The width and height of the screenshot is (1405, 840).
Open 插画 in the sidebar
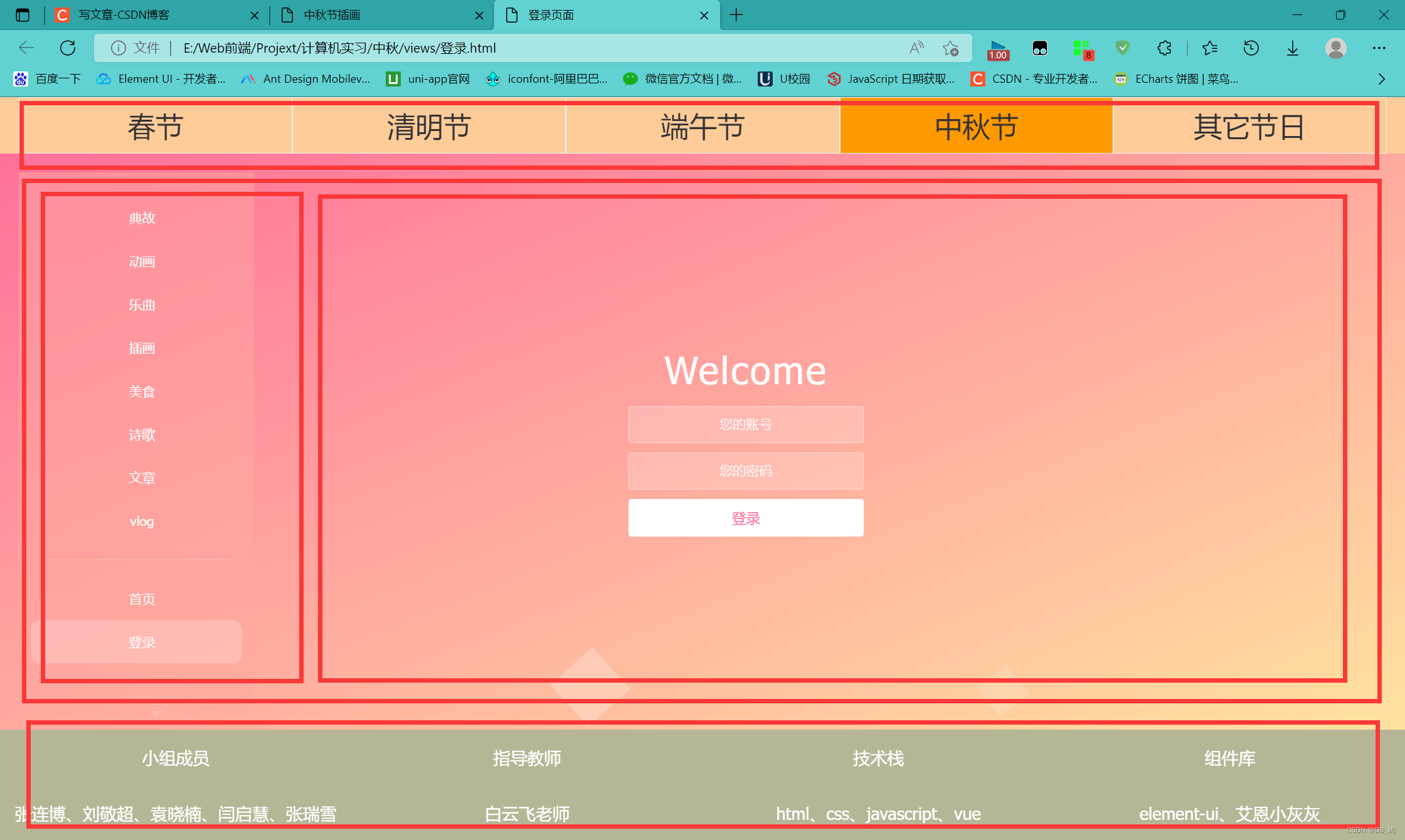[142, 349]
